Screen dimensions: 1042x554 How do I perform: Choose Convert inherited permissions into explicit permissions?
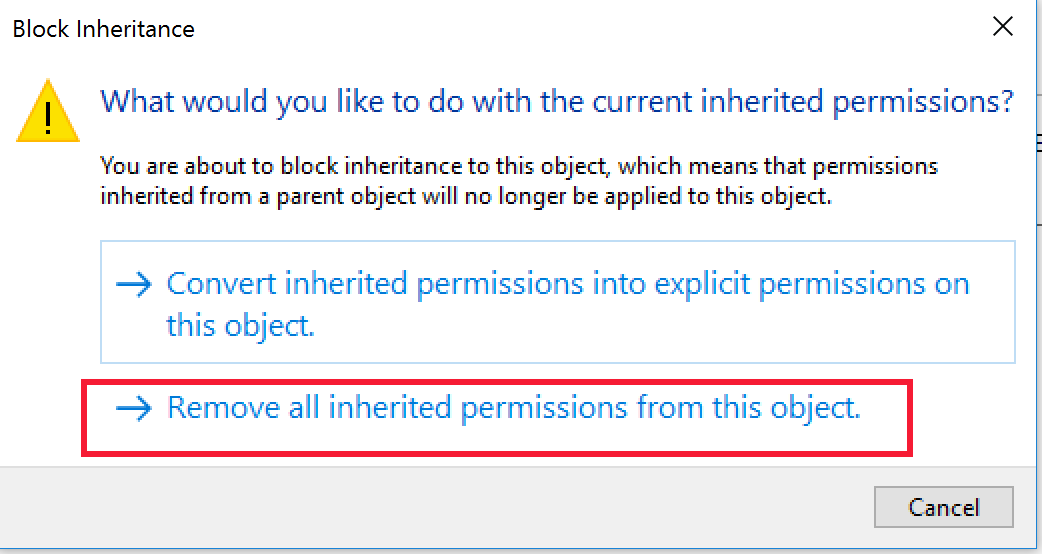click(567, 285)
